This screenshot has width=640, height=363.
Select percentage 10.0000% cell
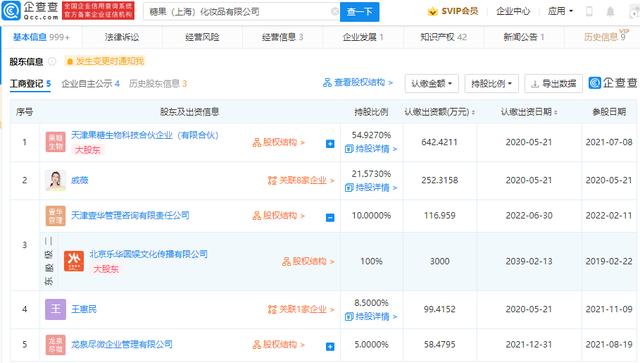pyautogui.click(x=371, y=215)
